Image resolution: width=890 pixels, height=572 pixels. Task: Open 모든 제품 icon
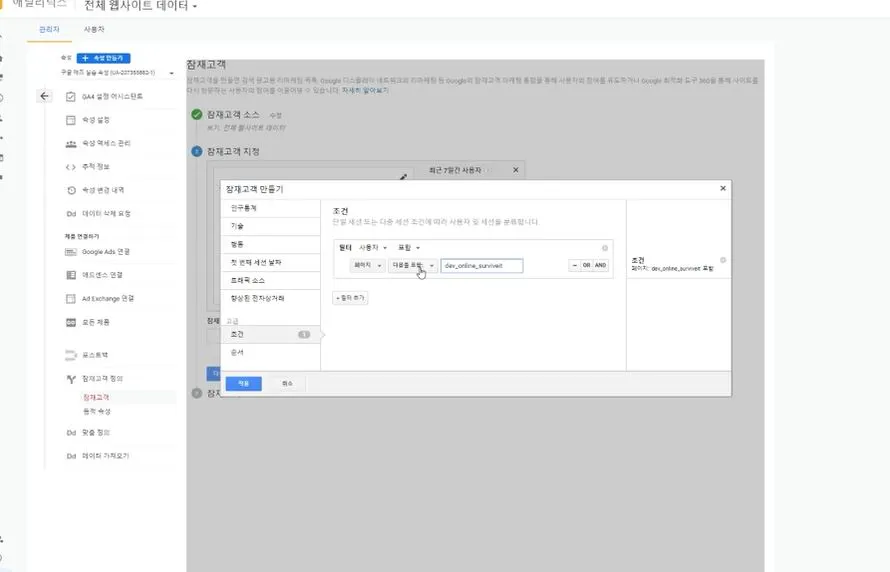pyautogui.click(x=70, y=322)
